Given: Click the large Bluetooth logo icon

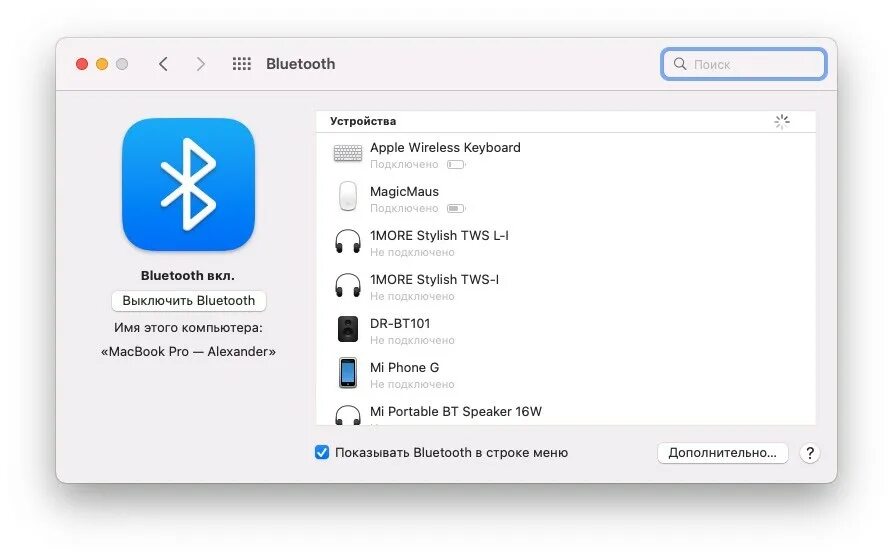Looking at the screenshot, I should click(189, 184).
